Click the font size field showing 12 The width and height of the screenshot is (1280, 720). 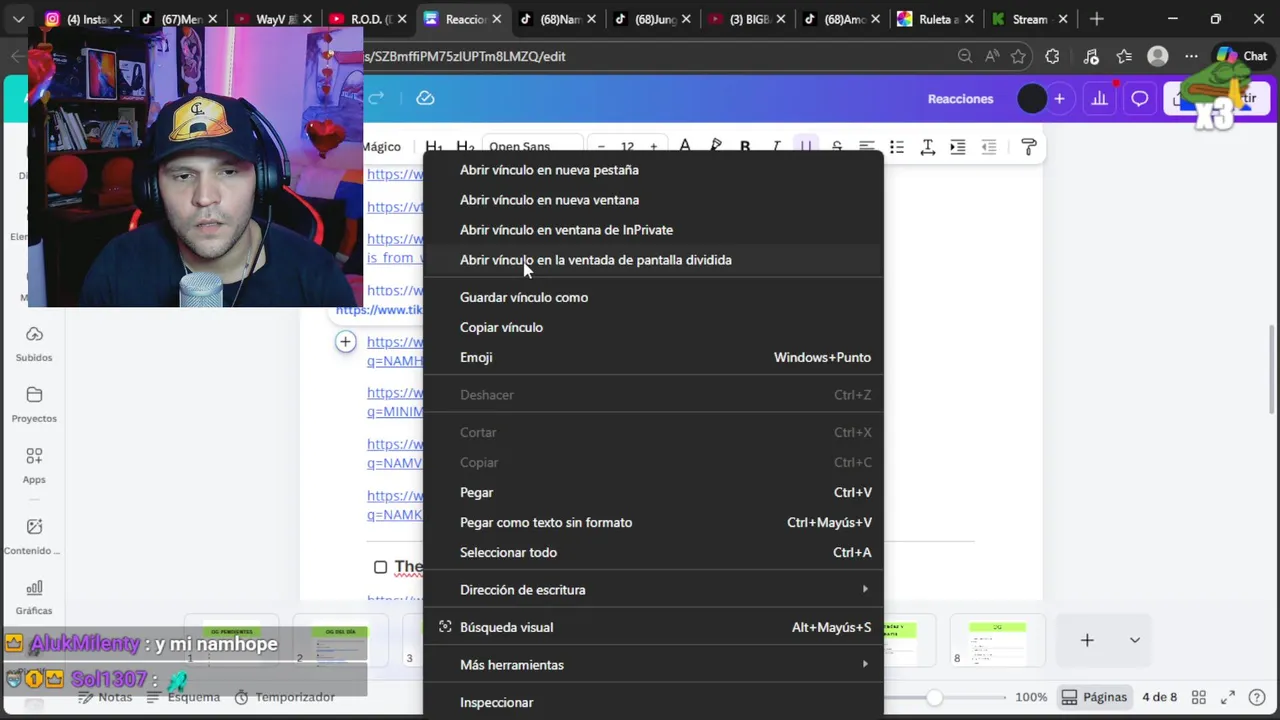[627, 146]
